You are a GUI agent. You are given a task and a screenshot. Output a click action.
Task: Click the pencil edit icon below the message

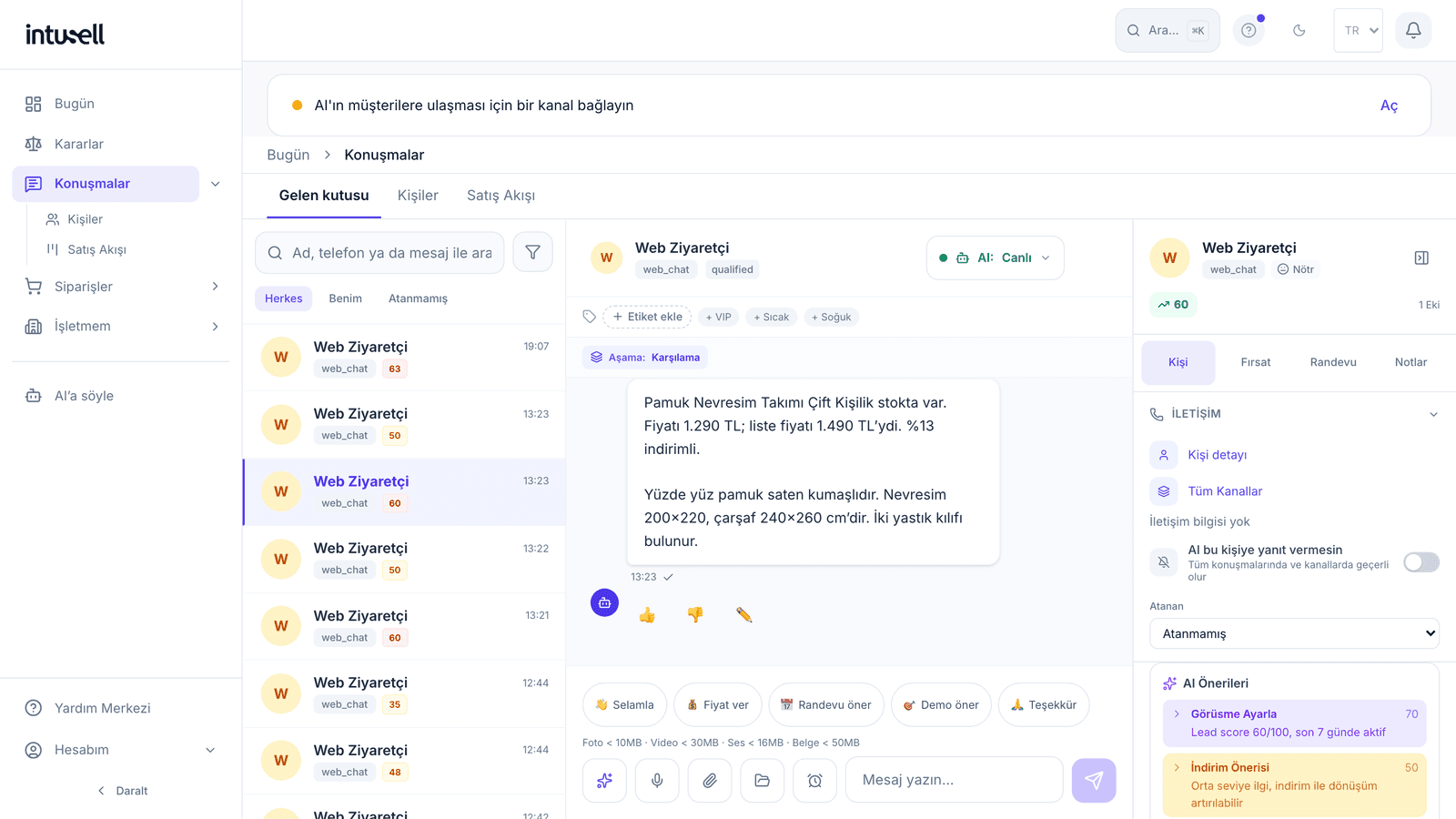point(743,615)
